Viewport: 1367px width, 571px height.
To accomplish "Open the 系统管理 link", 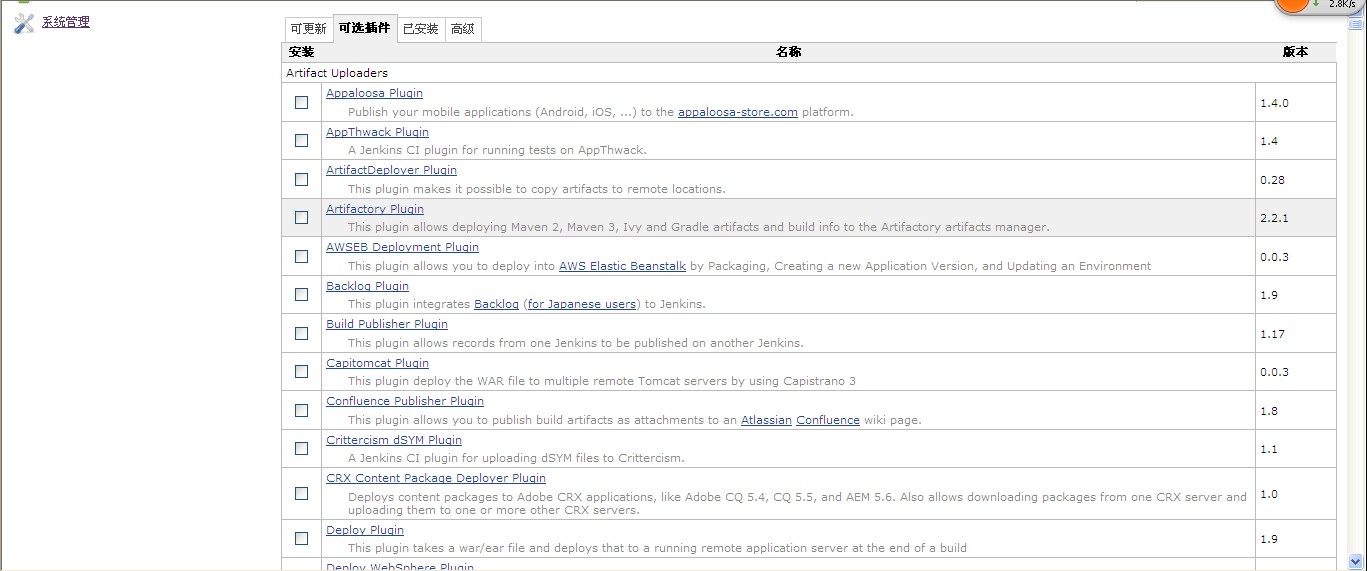I will (66, 22).
